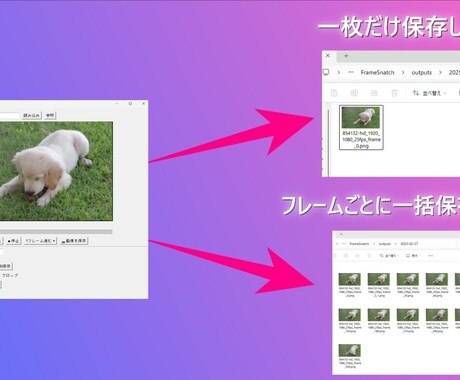This screenshot has height=380, width=460.
Task: Select first thumbnail in top row, lower Explorer
Action: (x=350, y=279)
